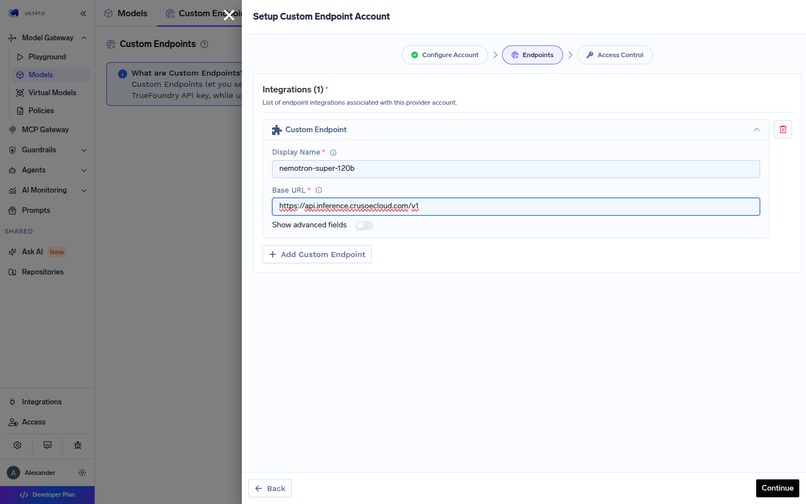Collapse the sidebar with double-chevron icon

tap(83, 13)
